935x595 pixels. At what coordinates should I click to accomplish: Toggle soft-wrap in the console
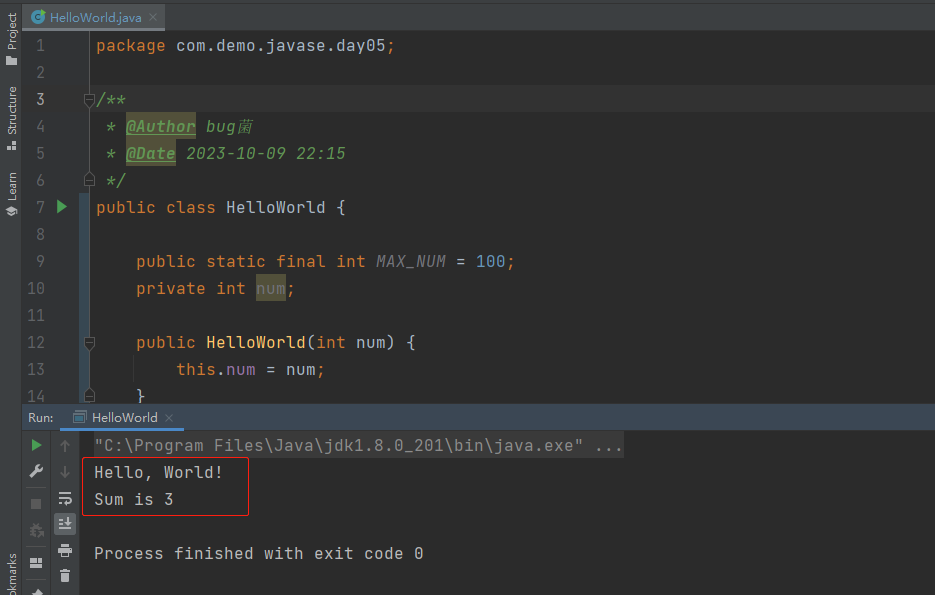tap(65, 498)
